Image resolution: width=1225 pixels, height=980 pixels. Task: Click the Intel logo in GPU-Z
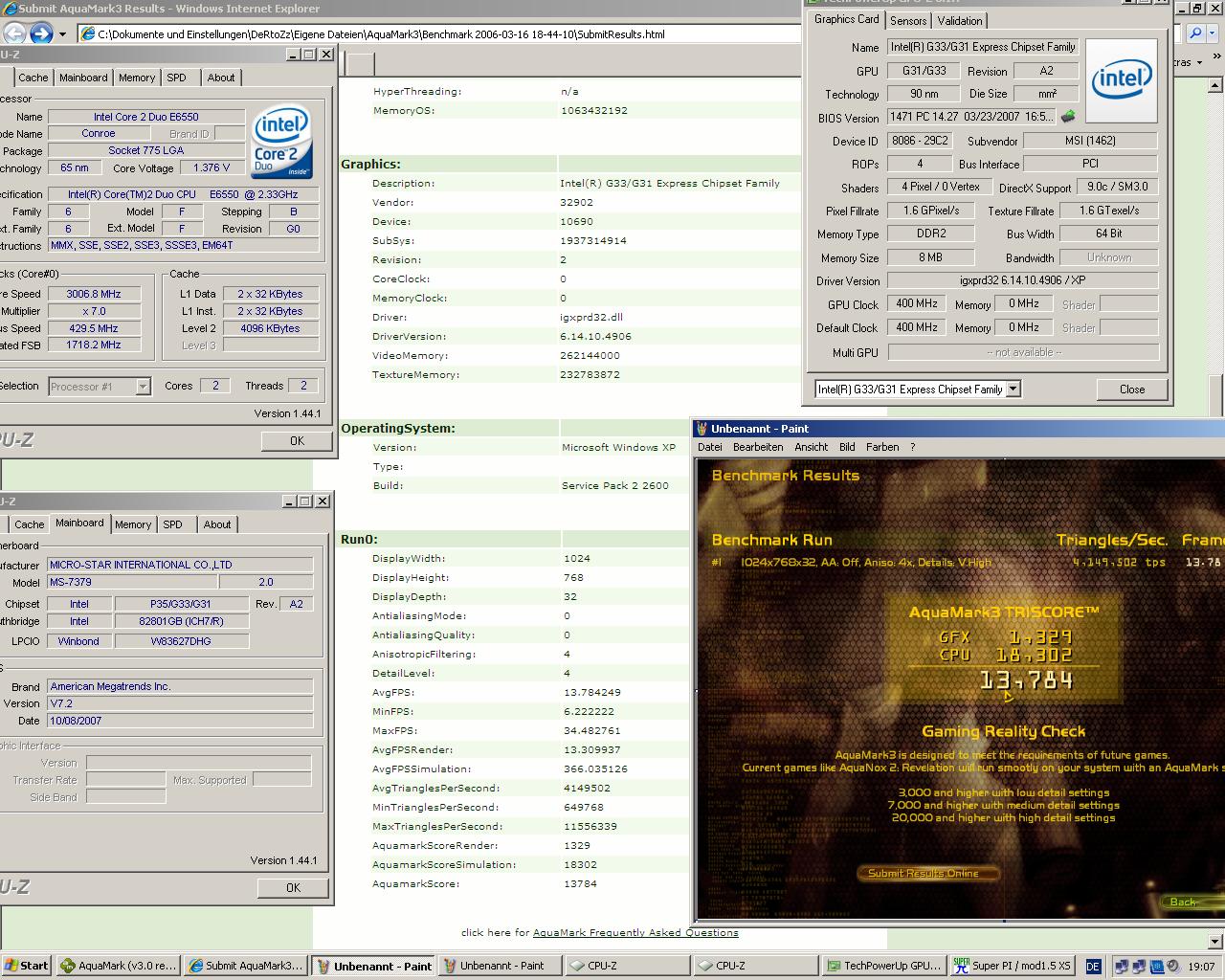(x=1121, y=80)
